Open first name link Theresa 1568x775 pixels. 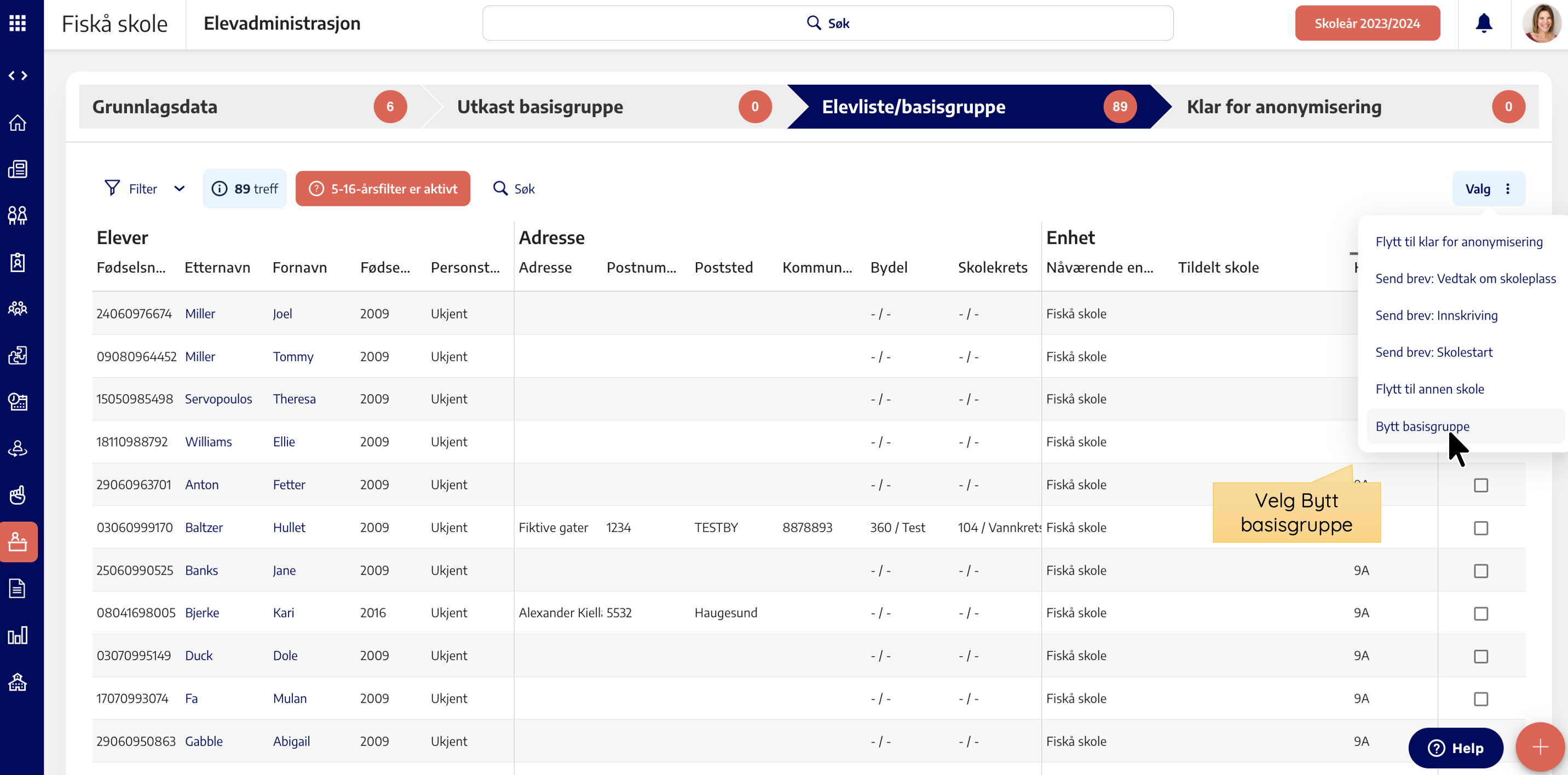(x=294, y=399)
